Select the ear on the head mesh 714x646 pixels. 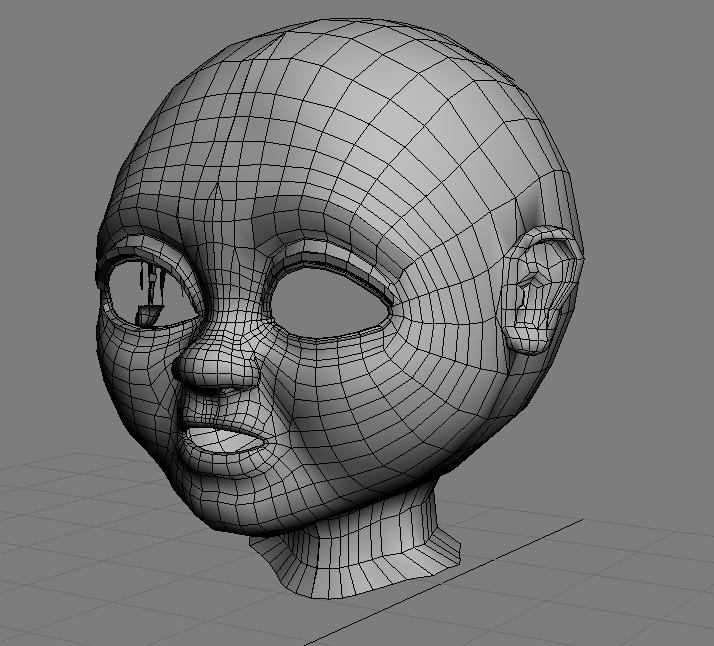541,290
